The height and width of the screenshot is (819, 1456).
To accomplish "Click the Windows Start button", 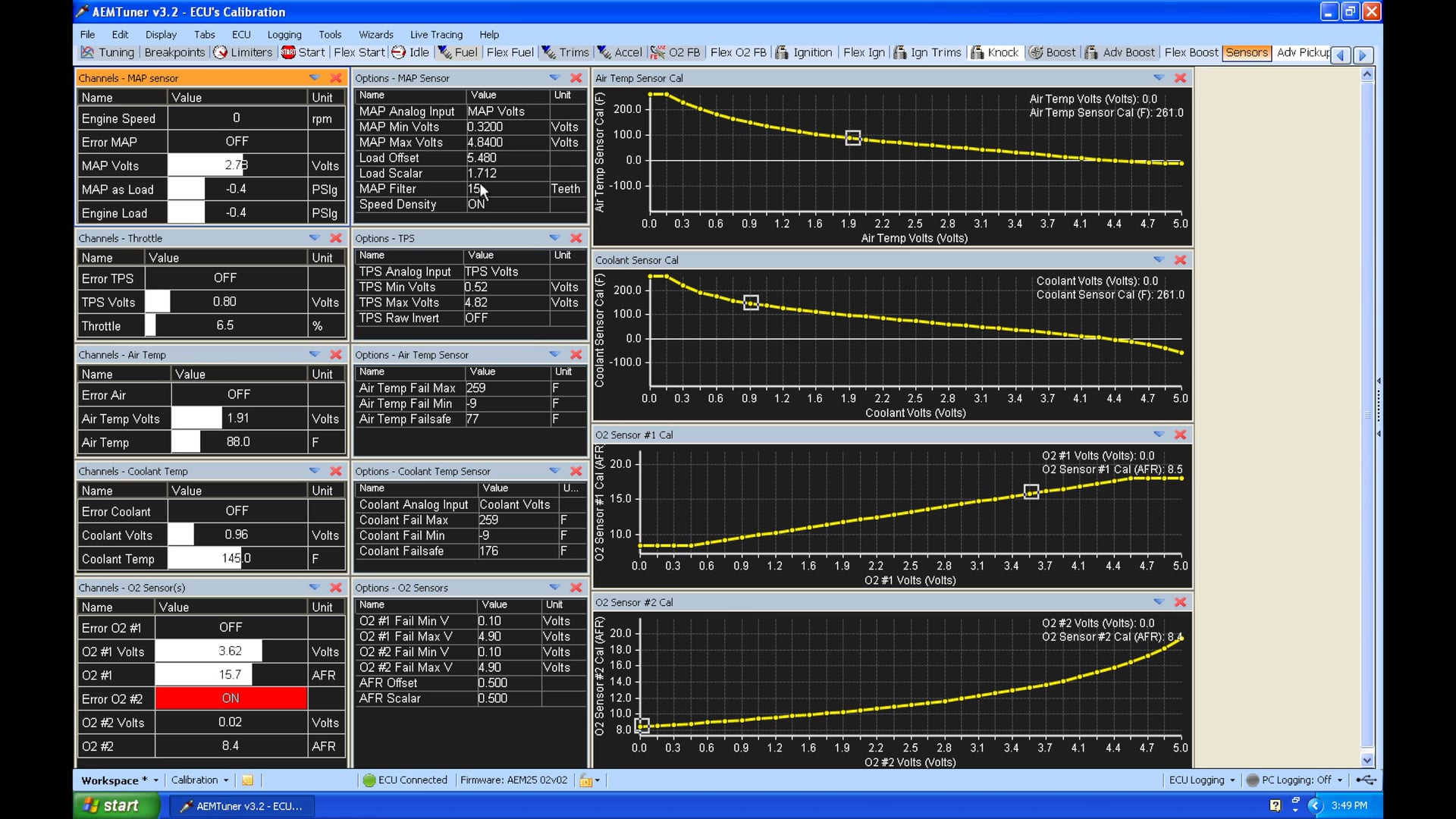I will pos(115,805).
